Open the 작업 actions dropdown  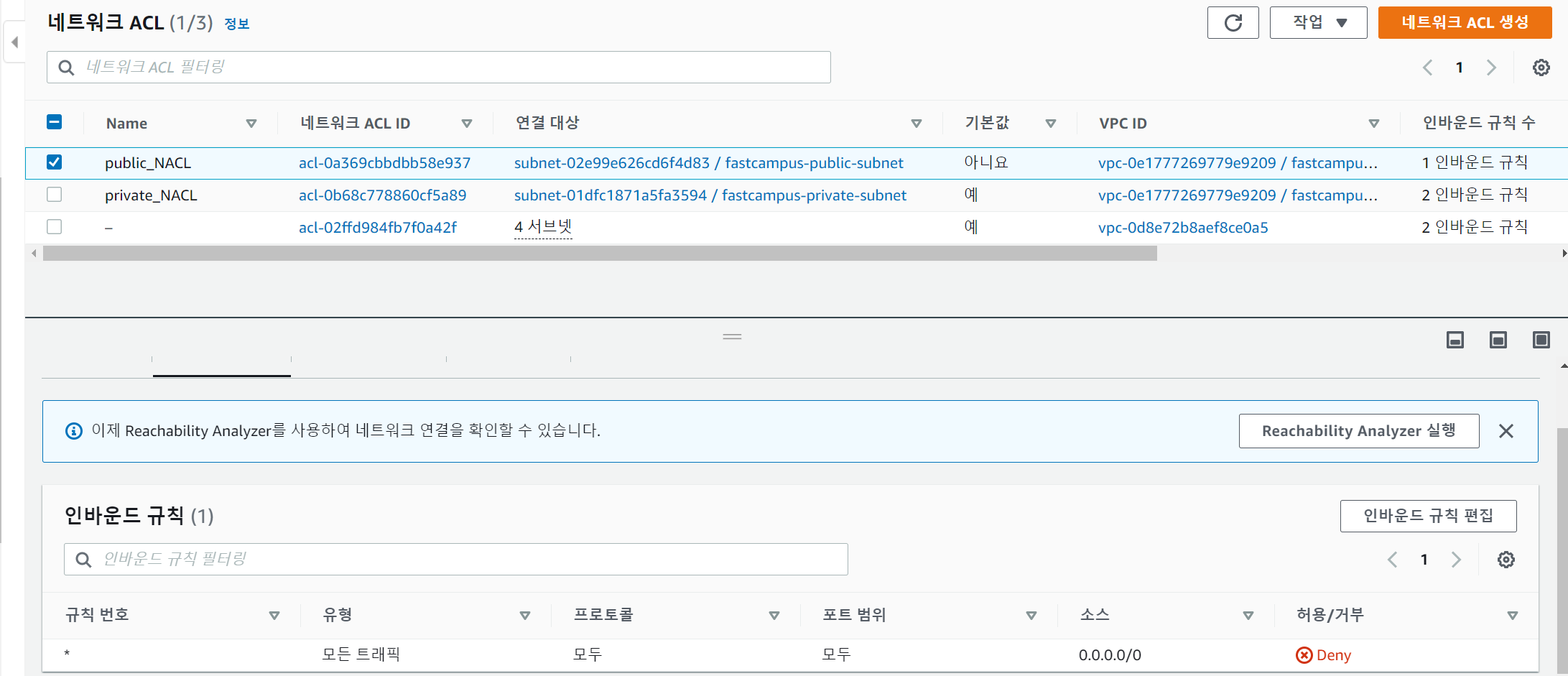pyautogui.click(x=1318, y=23)
